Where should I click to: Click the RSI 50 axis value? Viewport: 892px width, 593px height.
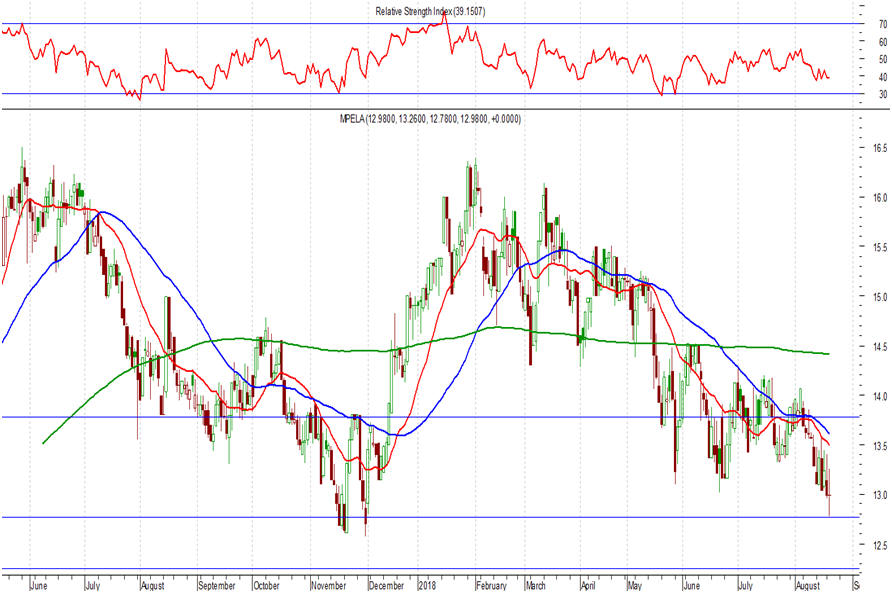(x=883, y=59)
